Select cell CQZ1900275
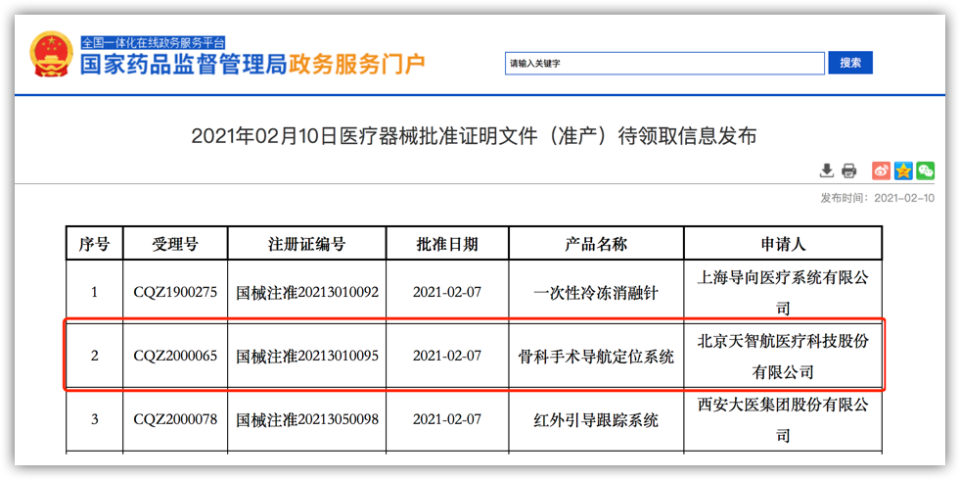The width and height of the screenshot is (960, 480). [x=175, y=292]
